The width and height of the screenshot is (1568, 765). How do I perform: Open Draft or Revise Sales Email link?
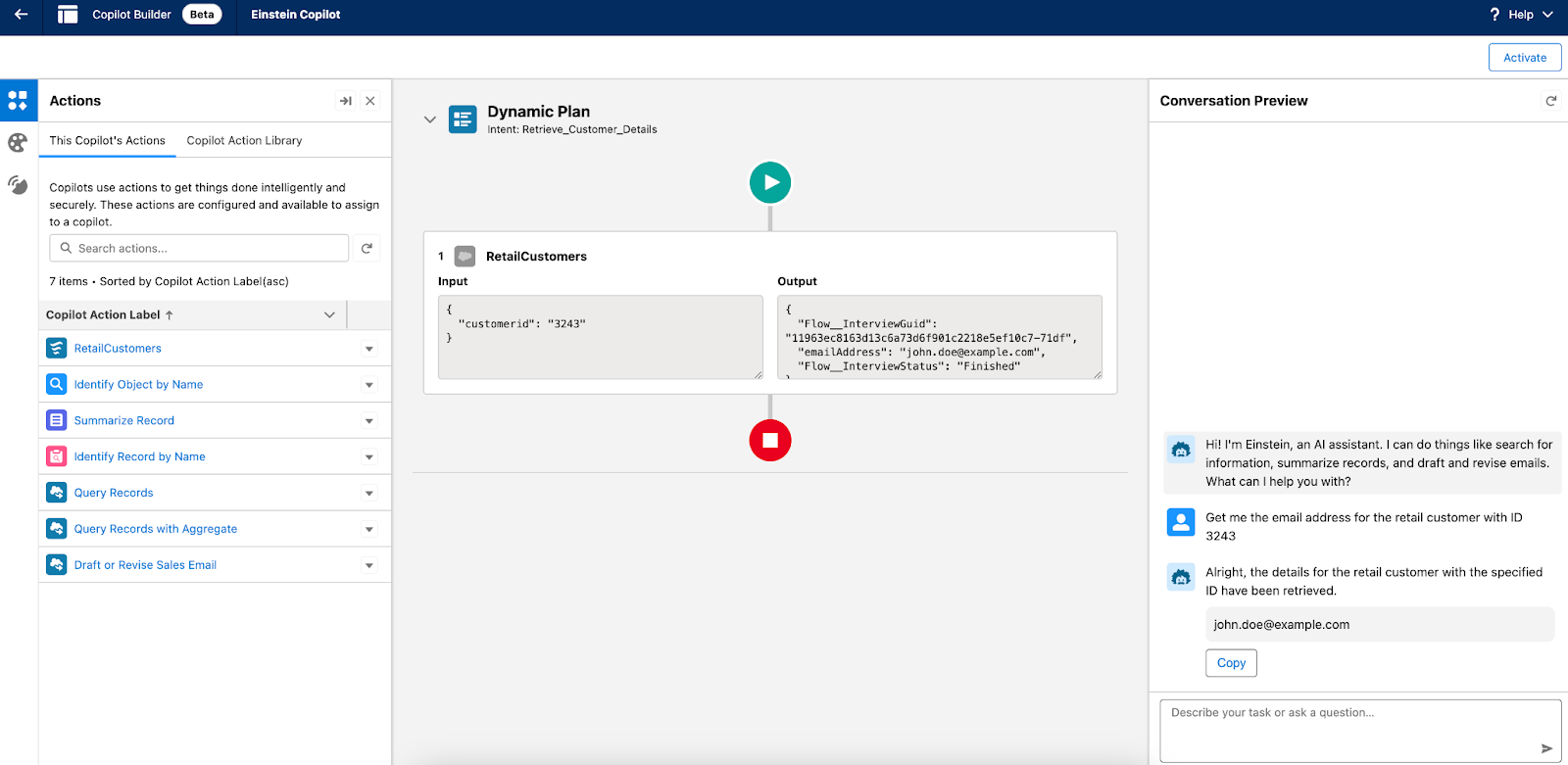coord(145,565)
